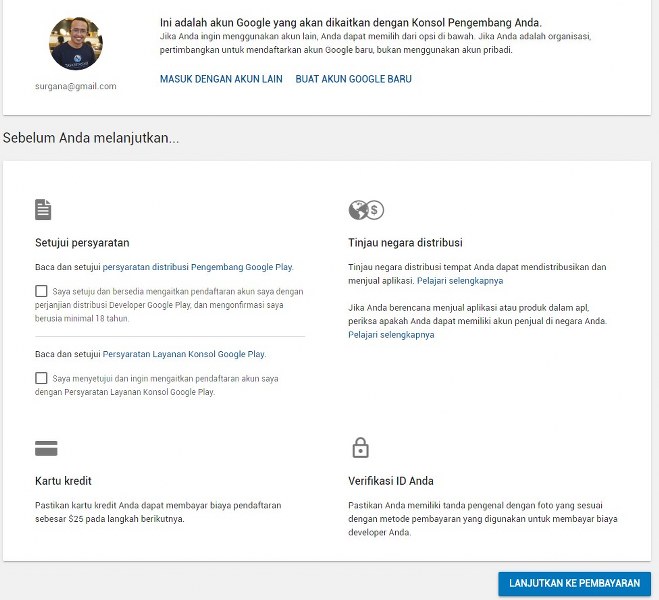Click the surgana@gmail.com email text
Image resolution: width=659 pixels, height=600 pixels.
point(76,86)
